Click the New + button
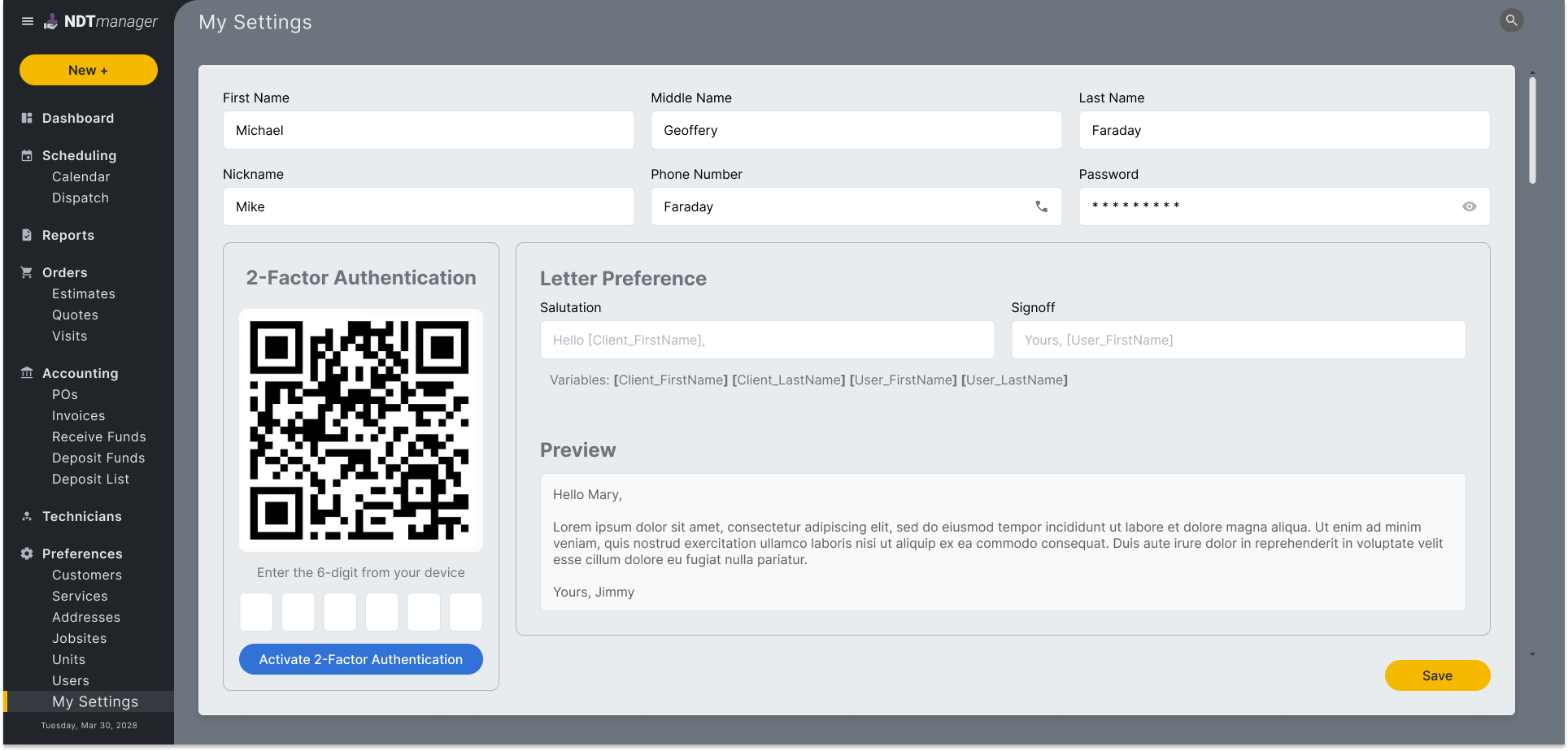Image resolution: width=1568 pixels, height=751 pixels. tap(89, 70)
